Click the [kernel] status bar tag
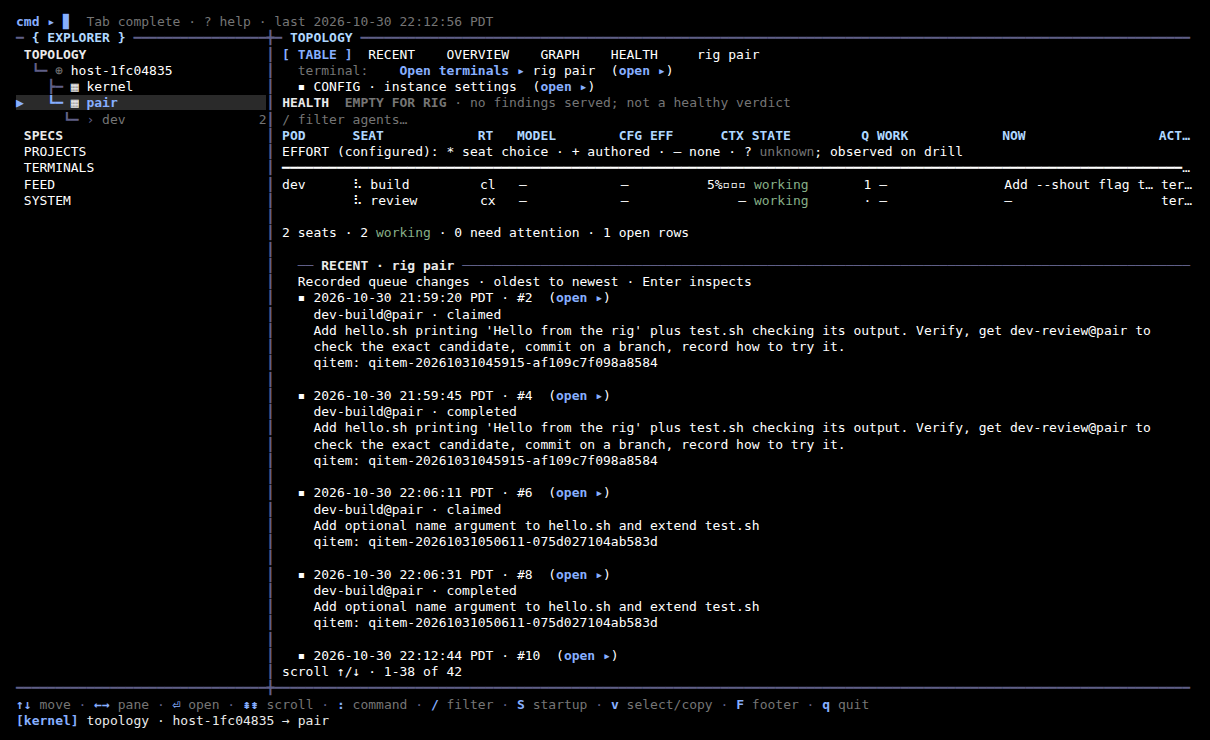The height and width of the screenshot is (740, 1210). 47,721
